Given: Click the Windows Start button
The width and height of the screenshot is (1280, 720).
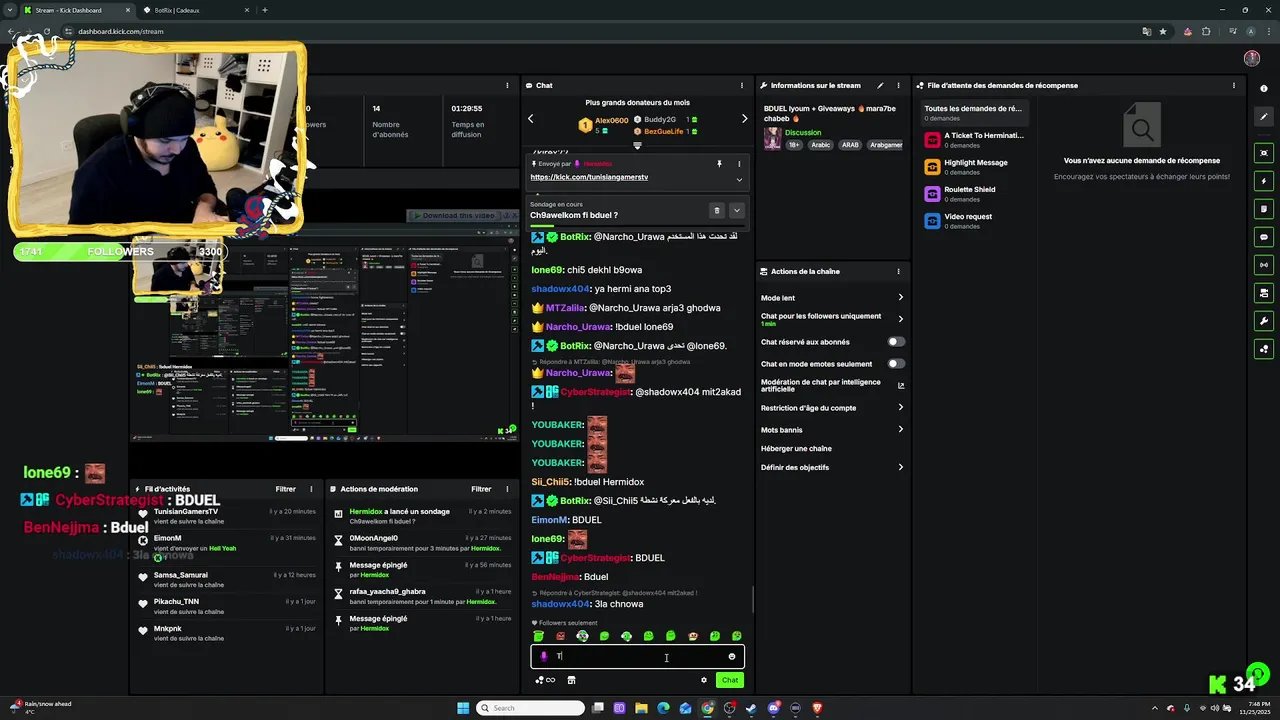Looking at the screenshot, I should click(x=463, y=708).
